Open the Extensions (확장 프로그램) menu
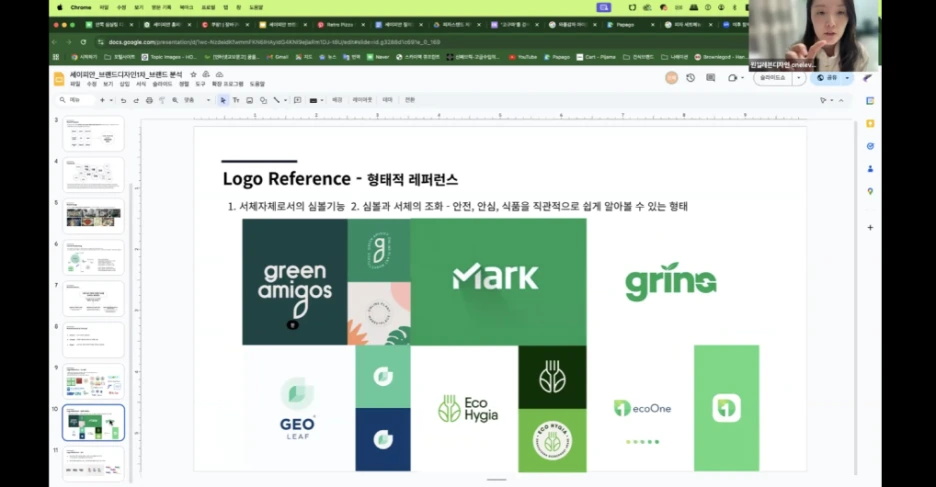This screenshot has width=936, height=487. [227, 84]
